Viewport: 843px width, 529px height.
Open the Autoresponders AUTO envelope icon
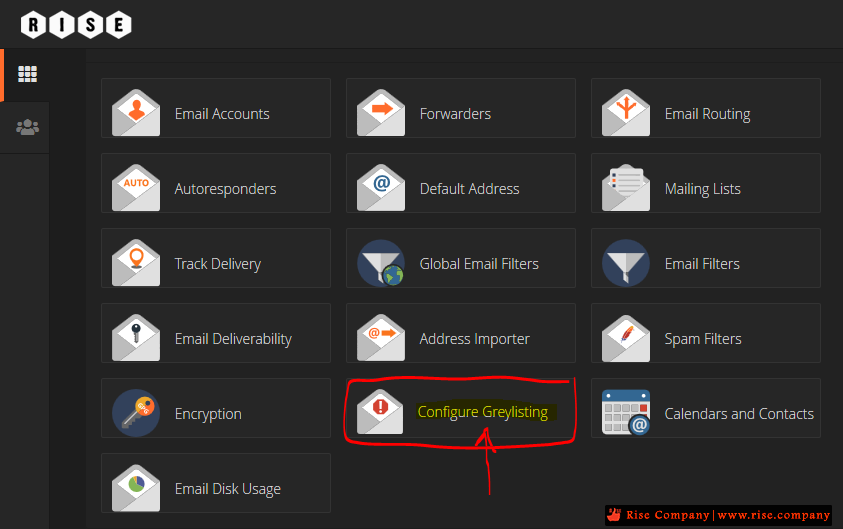click(x=136, y=188)
